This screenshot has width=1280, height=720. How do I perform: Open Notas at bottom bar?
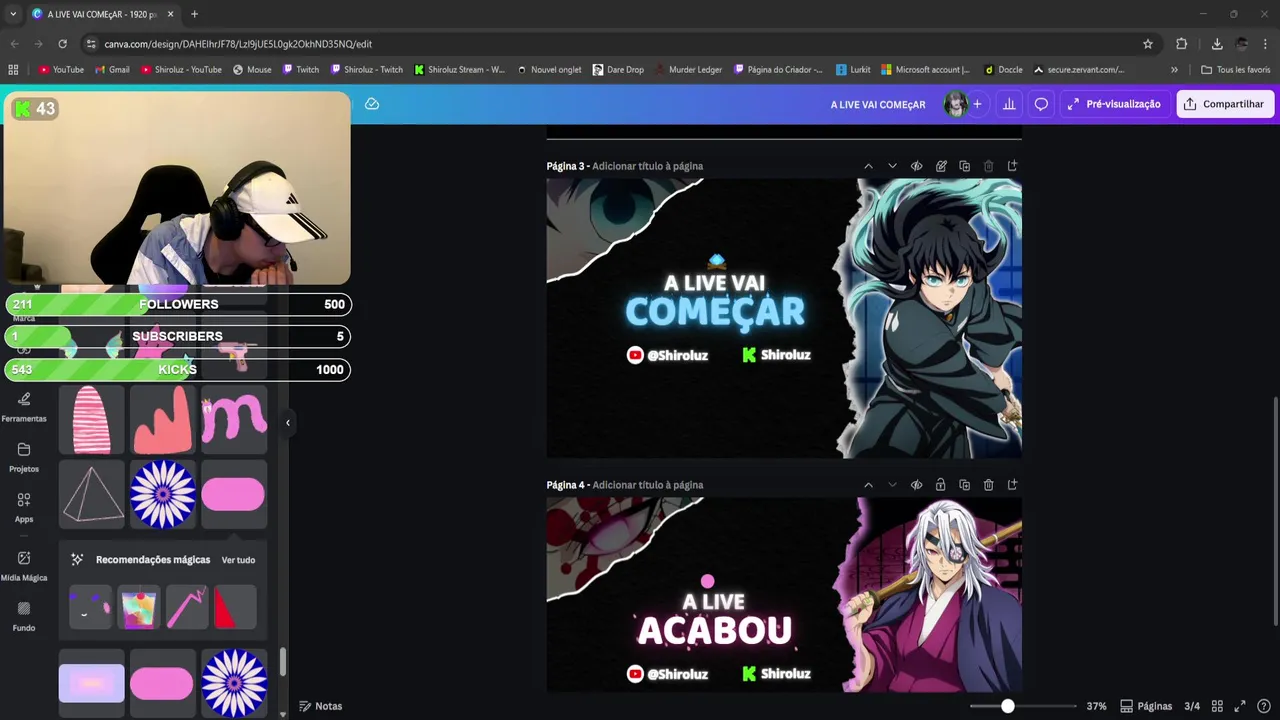[x=320, y=706]
